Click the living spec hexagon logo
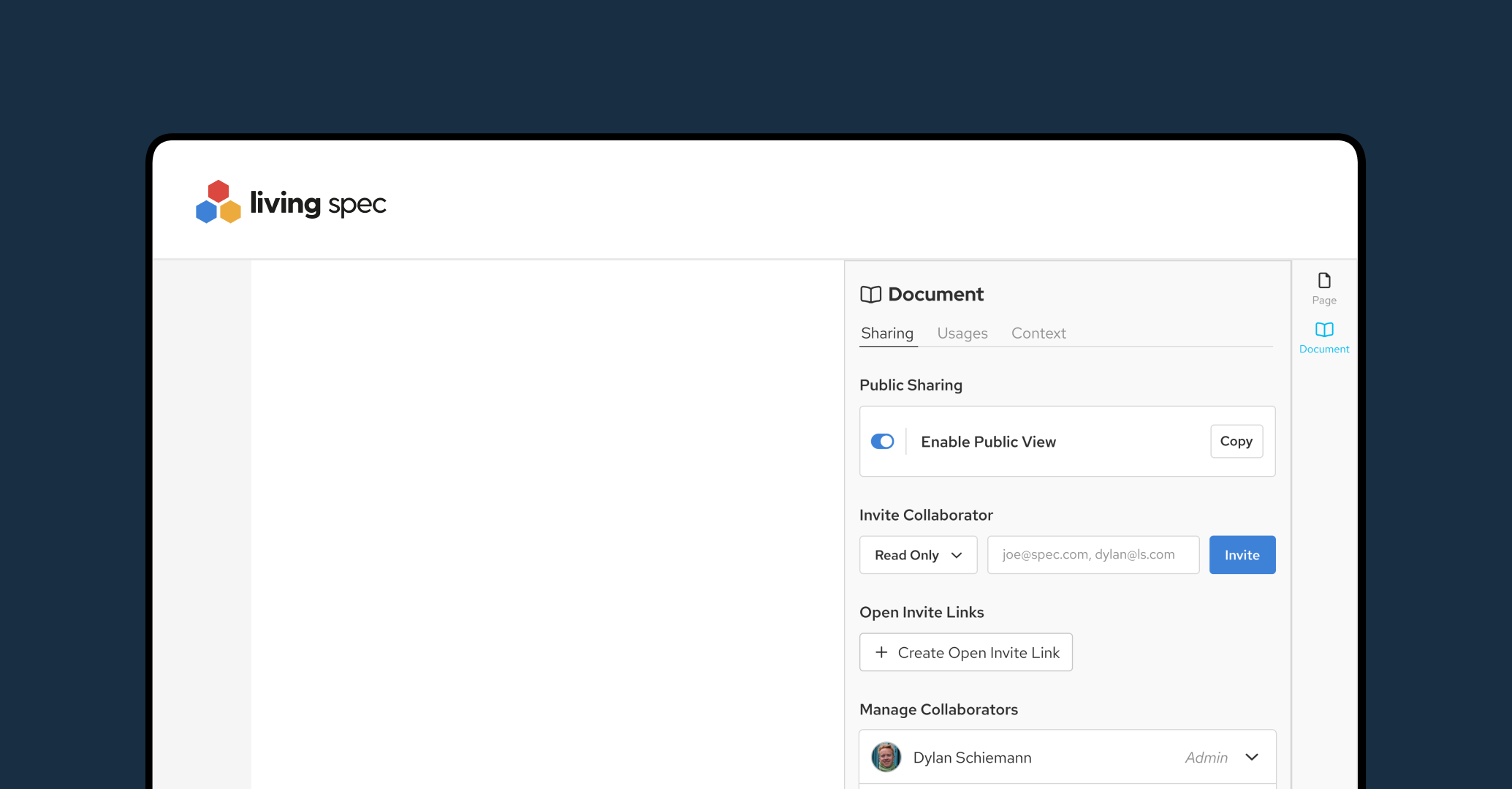1512x789 pixels. coord(218,202)
